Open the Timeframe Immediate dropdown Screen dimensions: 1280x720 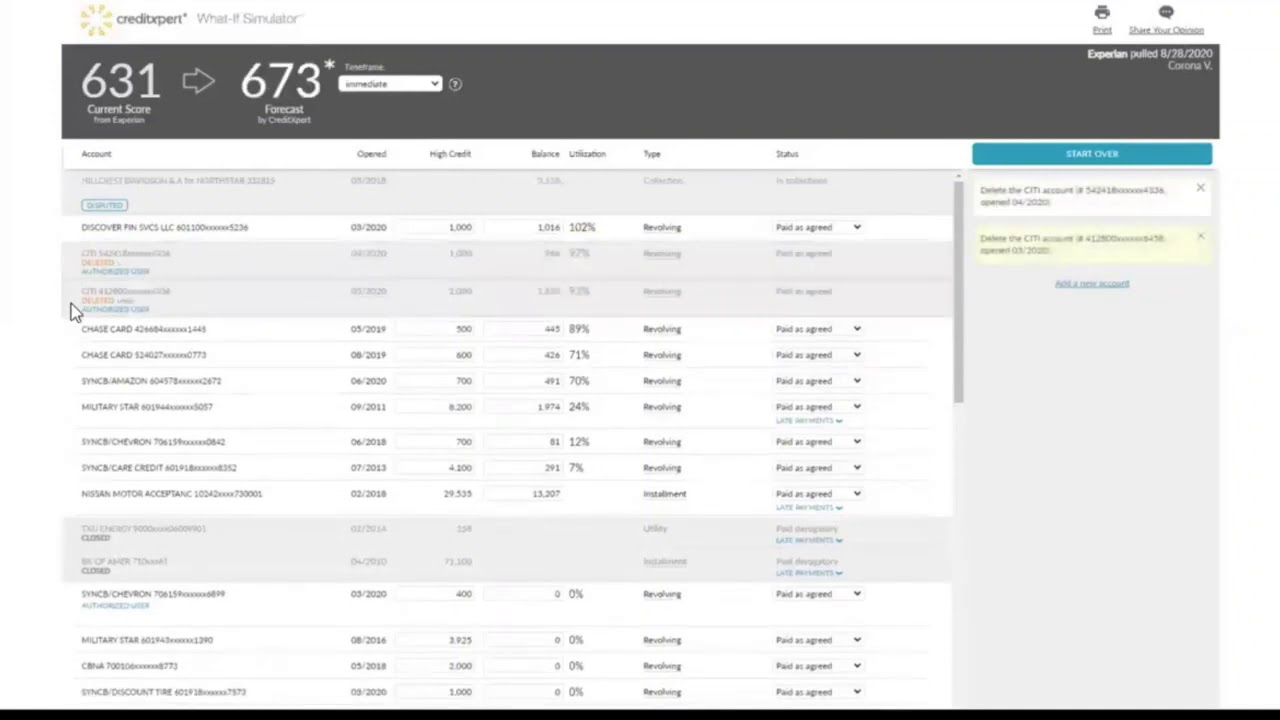[x=391, y=84]
